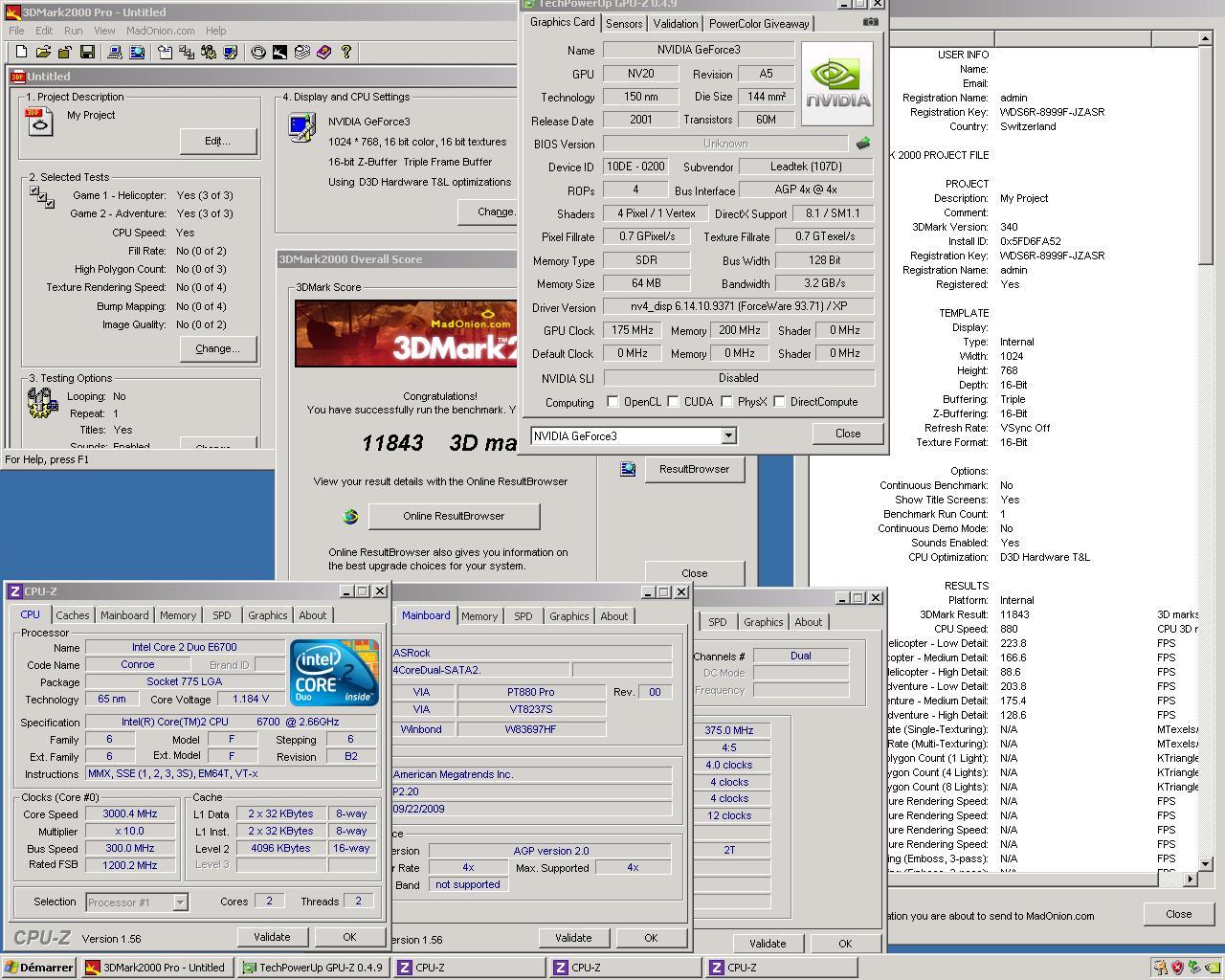Click the yellow question mark toolbar icon

pyautogui.click(x=346, y=52)
